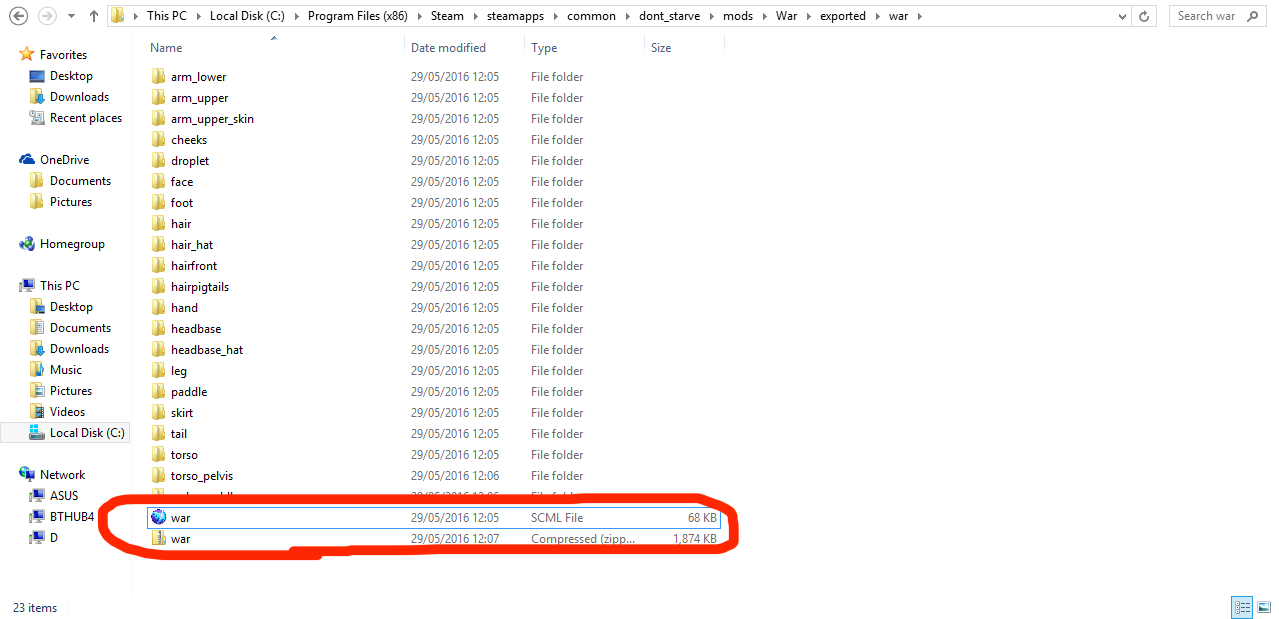Viewport: 1279px width, 619px height.
Task: Select Network in navigation pane
Action: [62, 475]
